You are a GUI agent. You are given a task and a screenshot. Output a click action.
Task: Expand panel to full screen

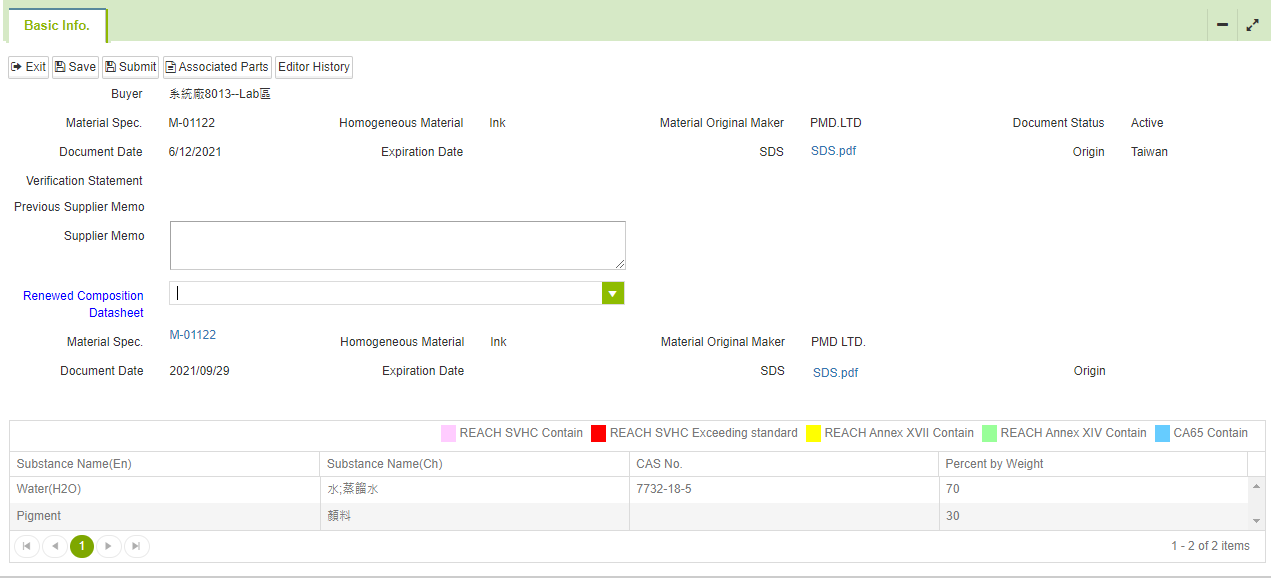pyautogui.click(x=1252, y=25)
